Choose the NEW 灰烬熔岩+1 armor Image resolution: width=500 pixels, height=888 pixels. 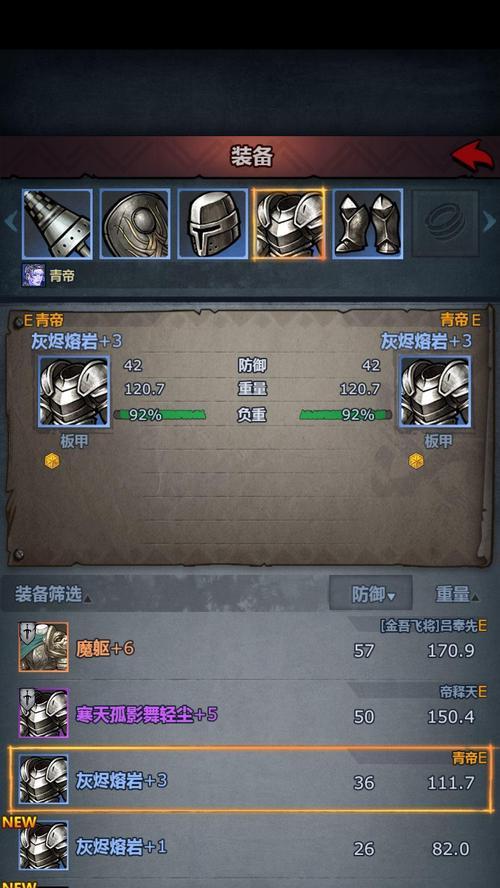(250, 846)
